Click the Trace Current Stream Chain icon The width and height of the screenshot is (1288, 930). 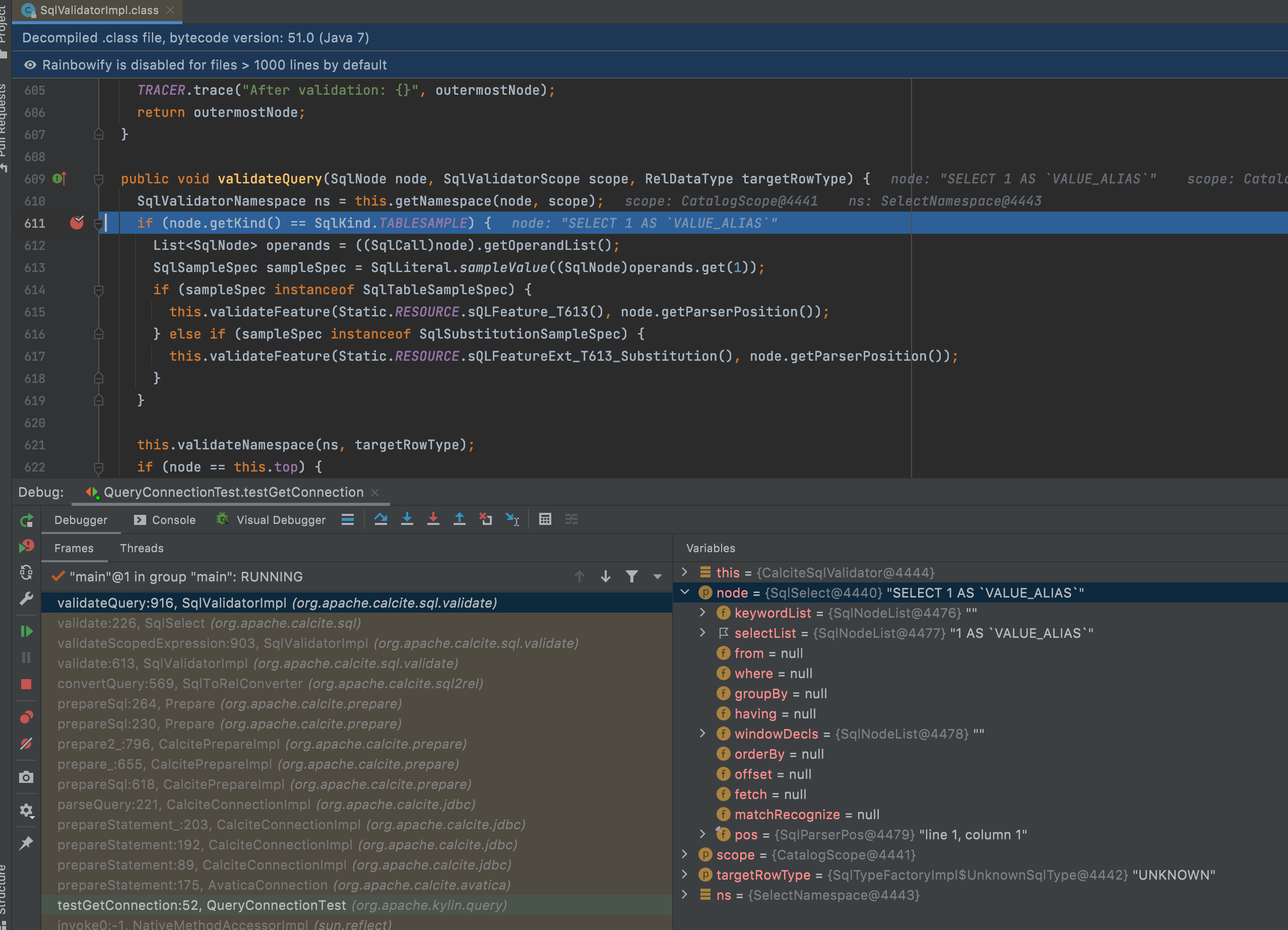click(x=571, y=519)
